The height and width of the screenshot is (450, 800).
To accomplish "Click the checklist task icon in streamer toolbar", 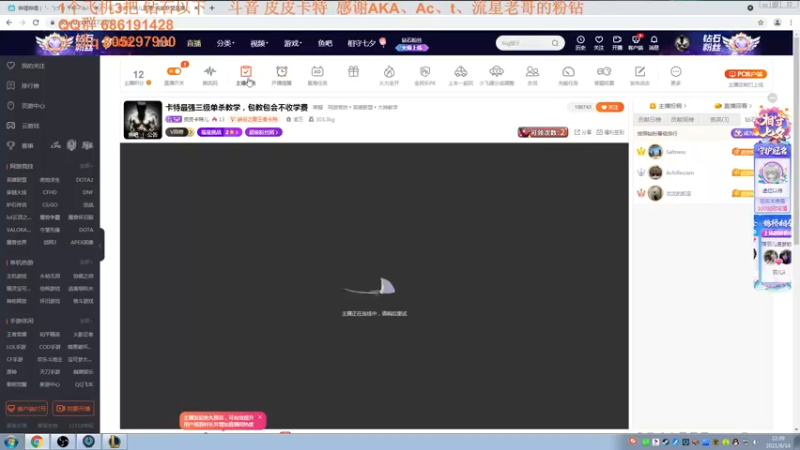I will tap(246, 71).
